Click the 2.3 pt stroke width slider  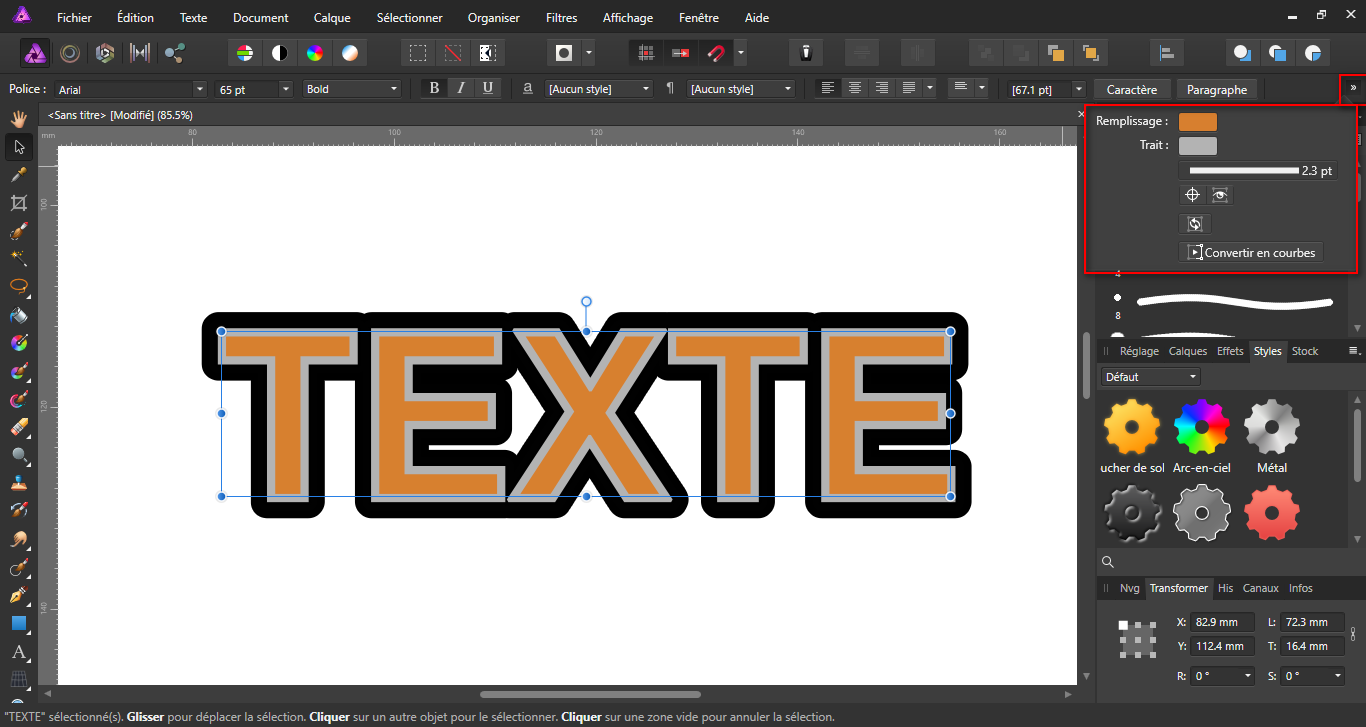tap(1258, 171)
